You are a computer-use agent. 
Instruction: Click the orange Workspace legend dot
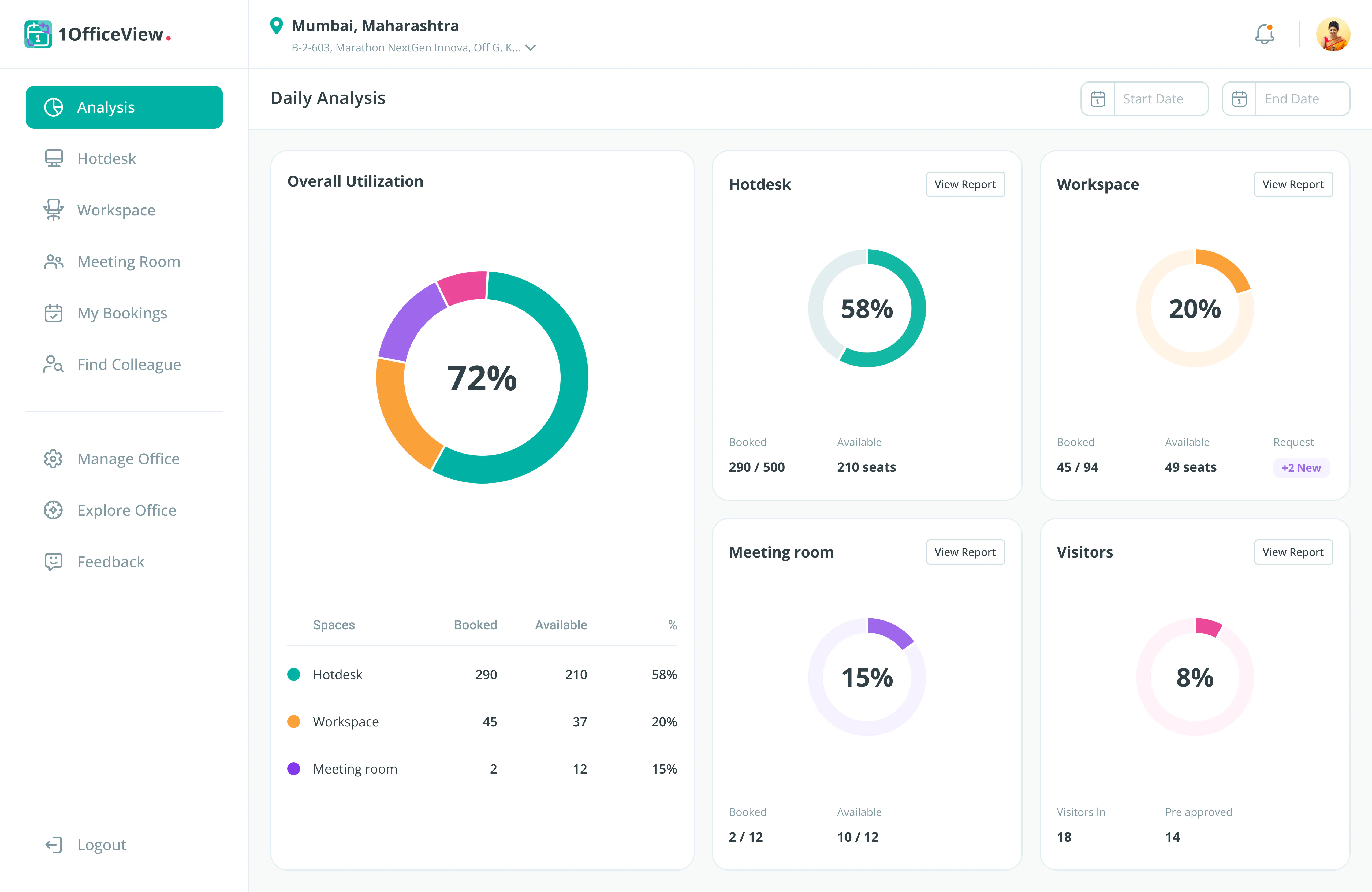[294, 722]
